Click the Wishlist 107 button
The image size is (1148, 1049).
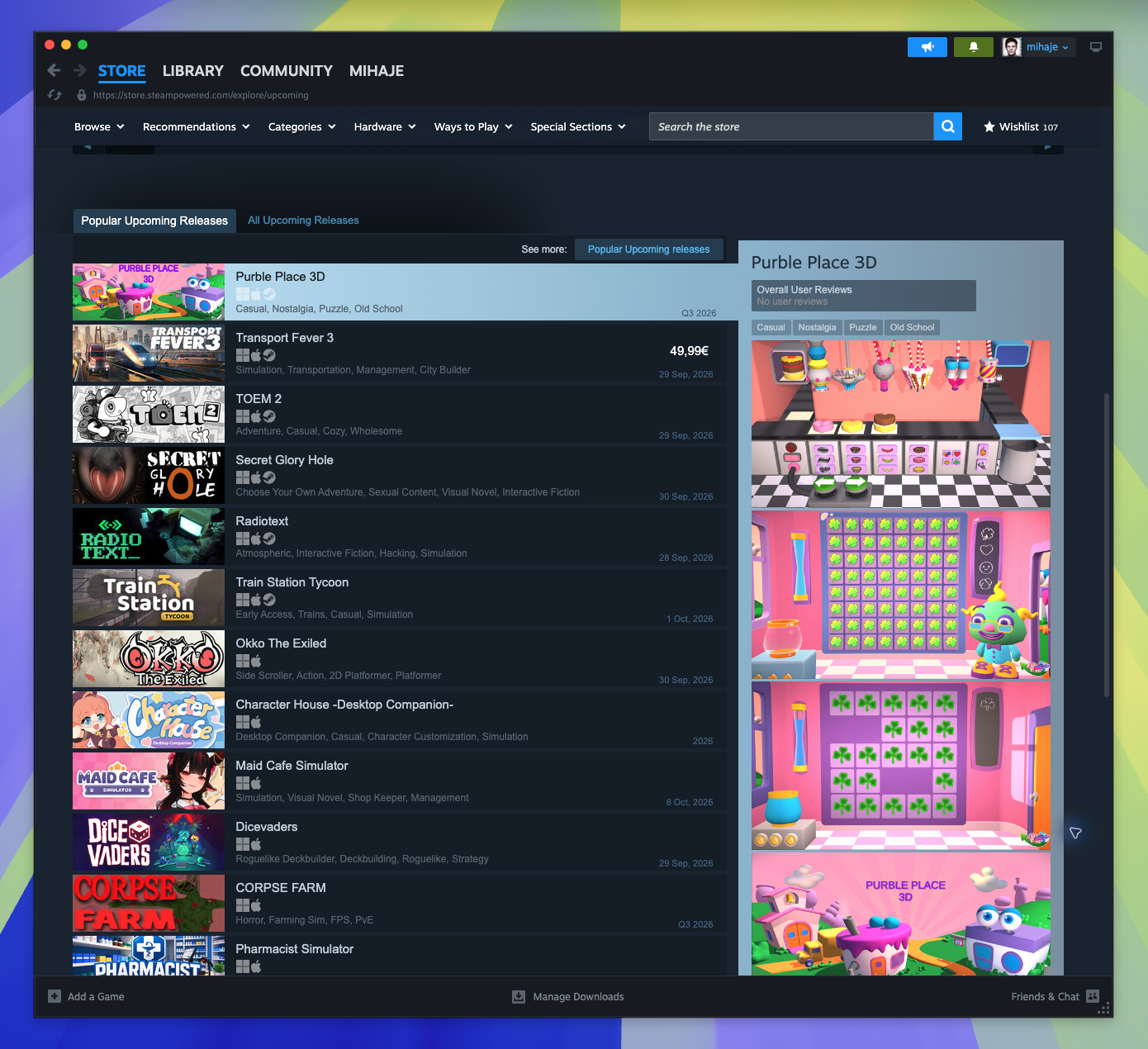[x=1021, y=126]
